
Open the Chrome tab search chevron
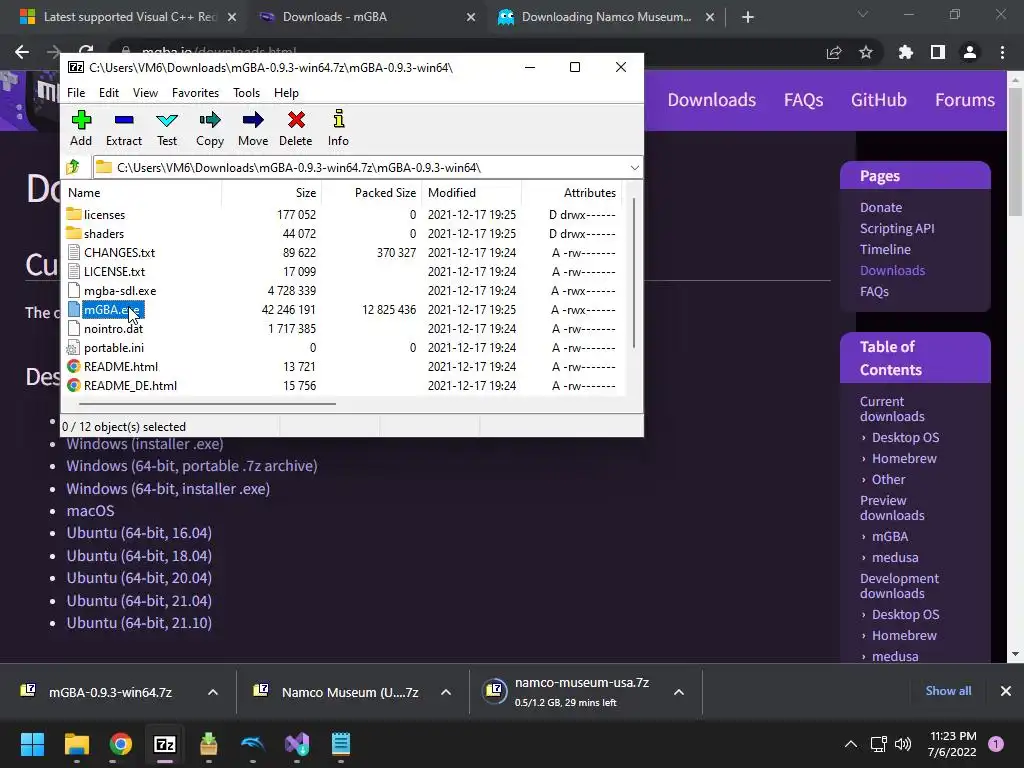tap(863, 14)
